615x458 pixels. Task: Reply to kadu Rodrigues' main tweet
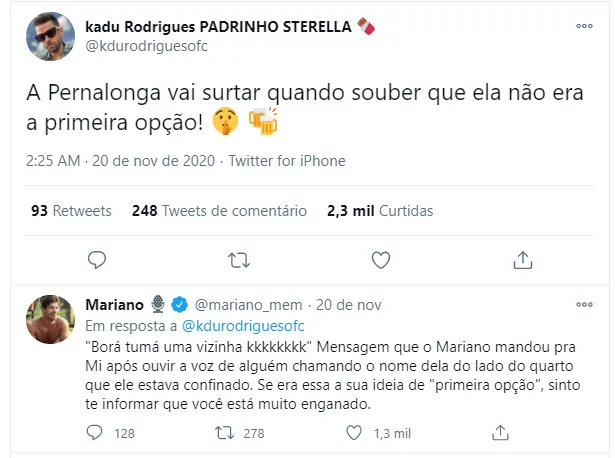97,261
